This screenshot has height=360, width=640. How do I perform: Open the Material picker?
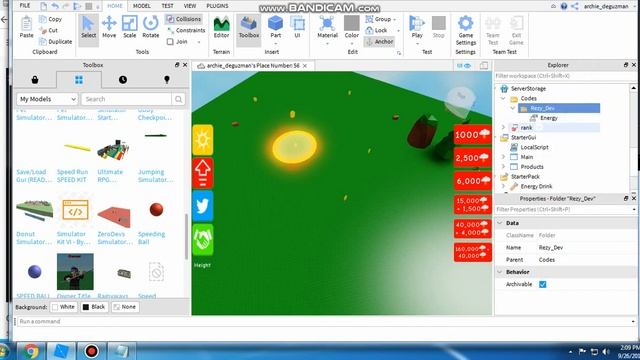point(327,27)
